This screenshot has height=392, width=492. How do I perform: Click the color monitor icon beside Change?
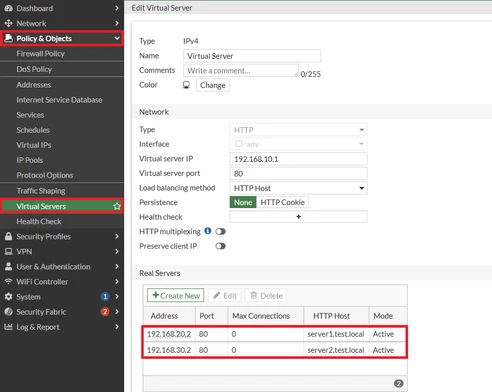click(x=186, y=85)
